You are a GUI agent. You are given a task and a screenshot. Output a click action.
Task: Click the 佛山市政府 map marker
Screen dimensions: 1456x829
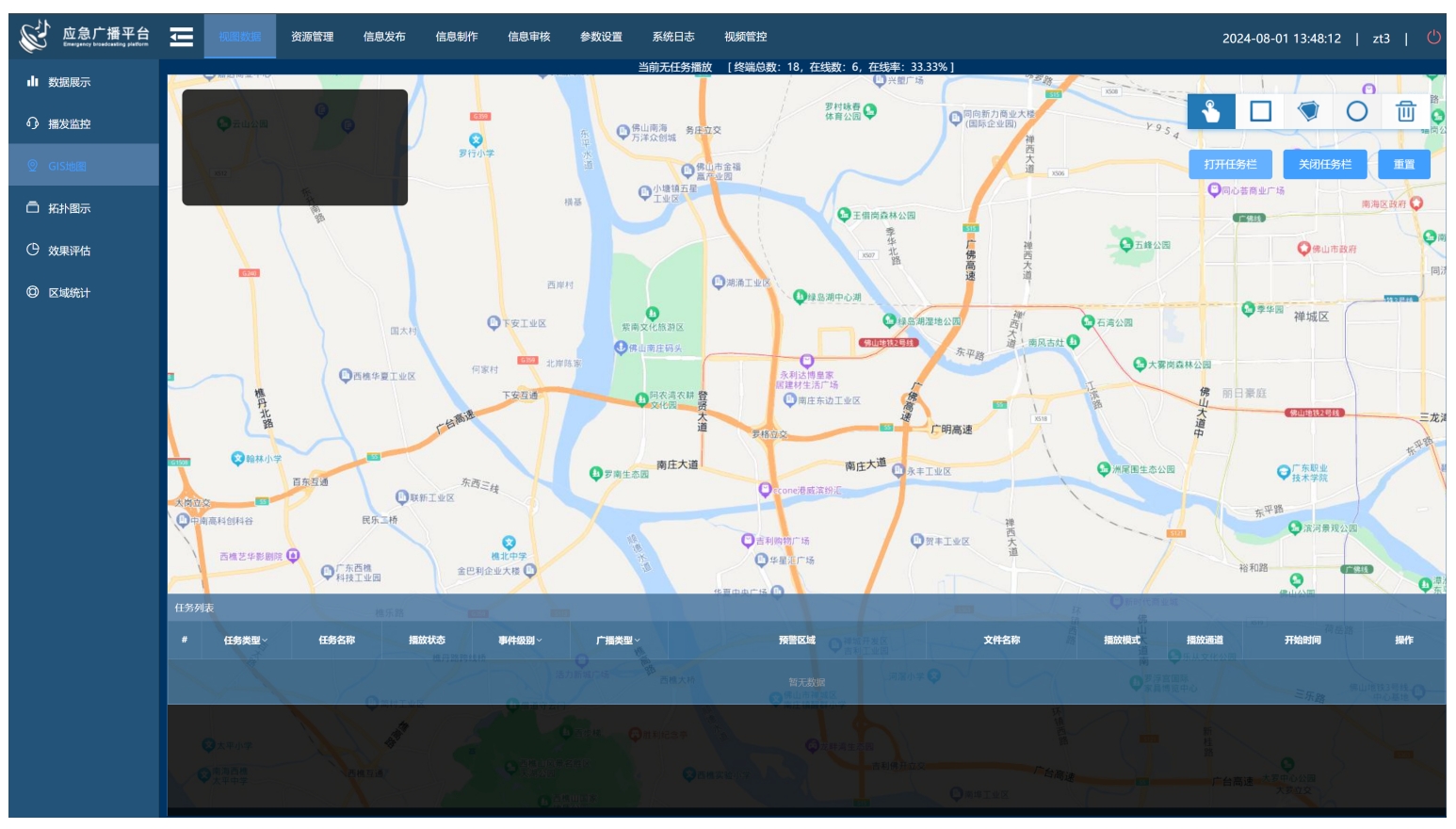[1303, 249]
